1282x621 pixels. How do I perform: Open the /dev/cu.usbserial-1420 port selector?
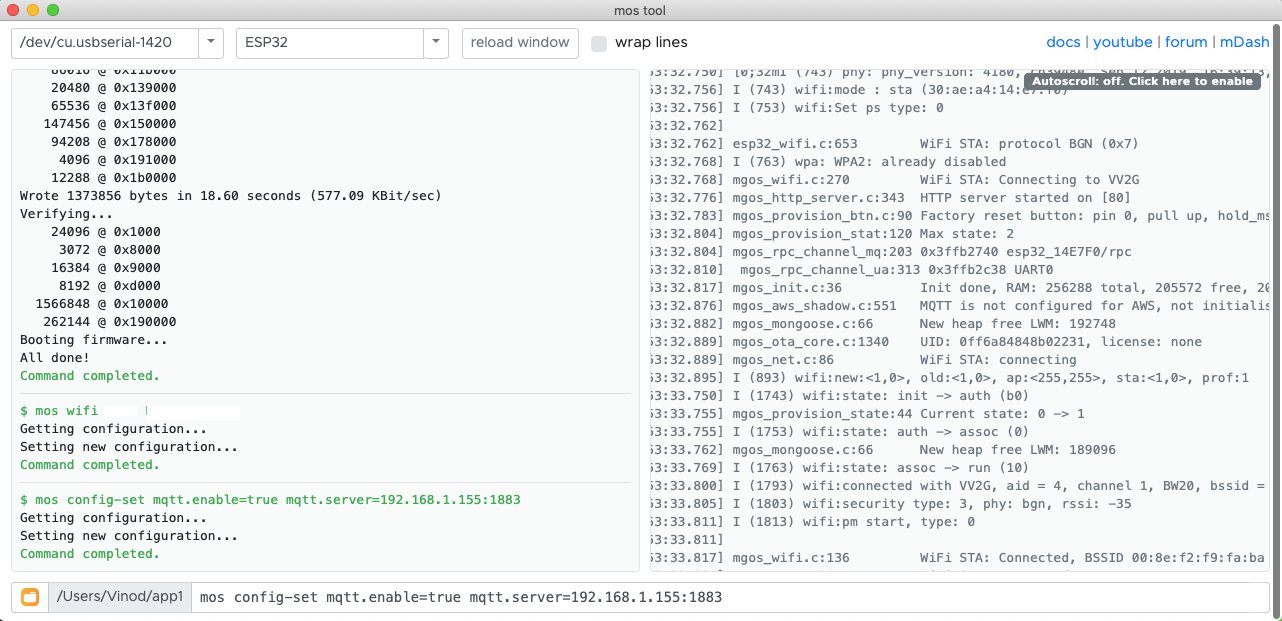point(100,43)
